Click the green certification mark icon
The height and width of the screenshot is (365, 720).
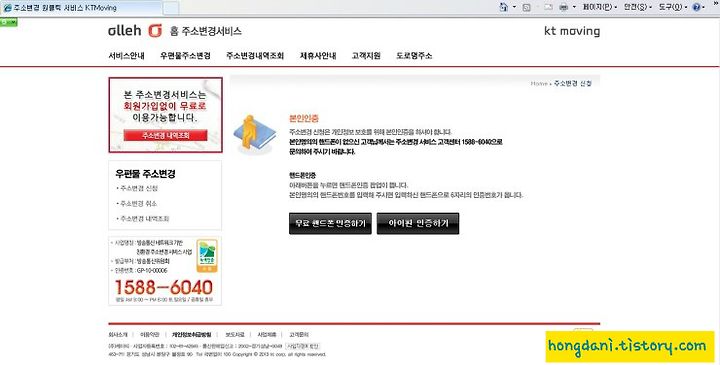tap(207, 256)
